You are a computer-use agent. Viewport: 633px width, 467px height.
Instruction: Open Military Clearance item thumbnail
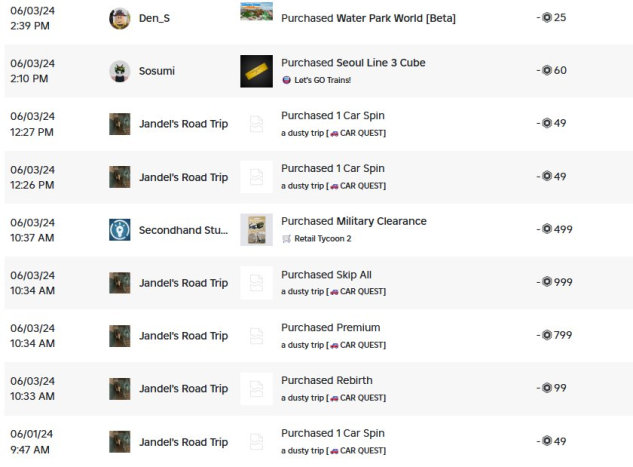[x=257, y=230]
